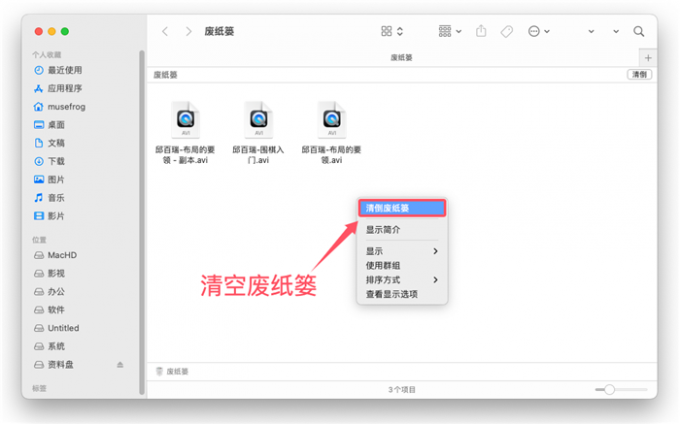Eject the 资料盘 volume
The width and height of the screenshot is (680, 424).
(x=120, y=365)
